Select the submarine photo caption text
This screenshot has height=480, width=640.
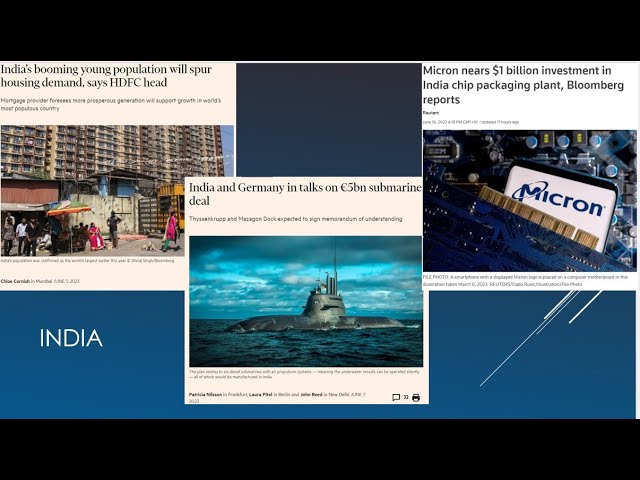(304, 374)
